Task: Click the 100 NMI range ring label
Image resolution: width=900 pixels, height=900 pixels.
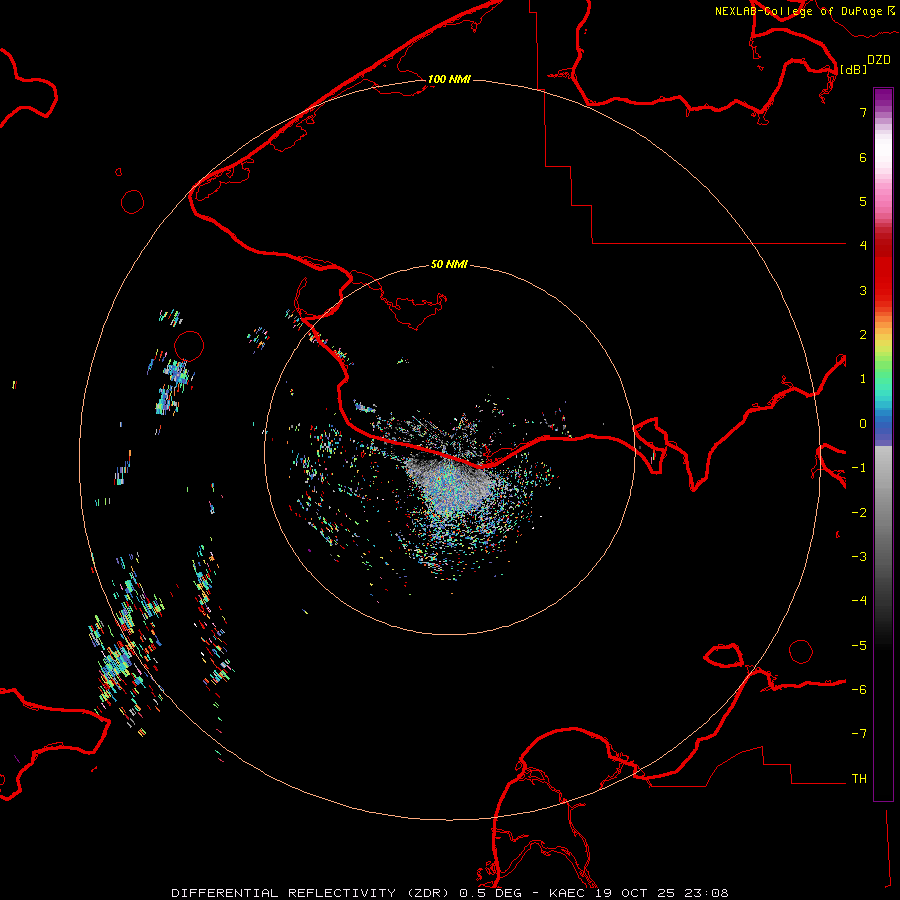Action: 449,79
